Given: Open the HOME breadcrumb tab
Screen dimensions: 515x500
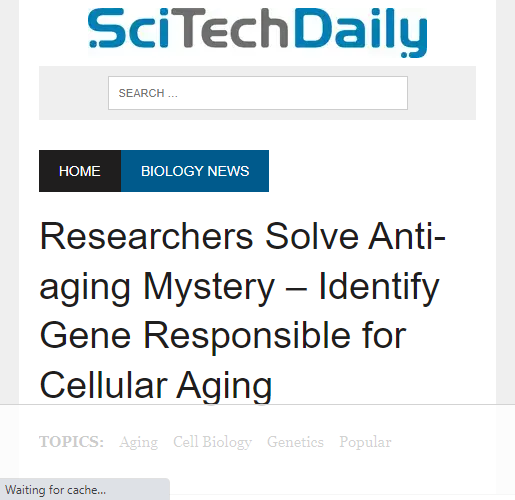Looking at the screenshot, I should [80, 171].
